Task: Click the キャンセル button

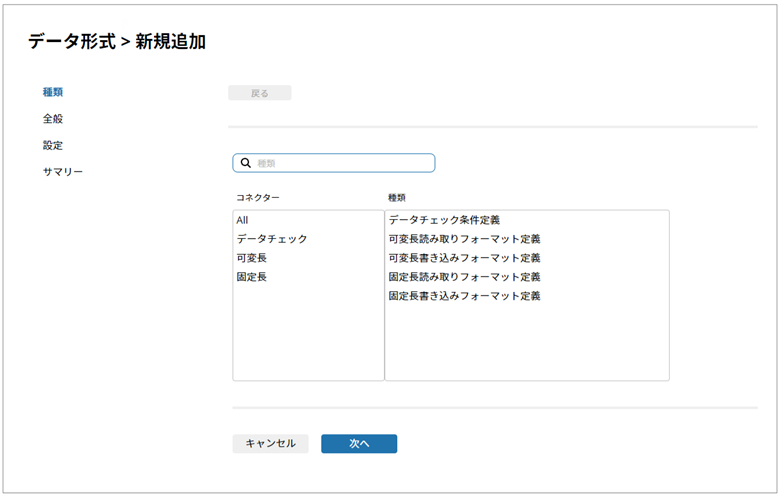Action: 270,444
